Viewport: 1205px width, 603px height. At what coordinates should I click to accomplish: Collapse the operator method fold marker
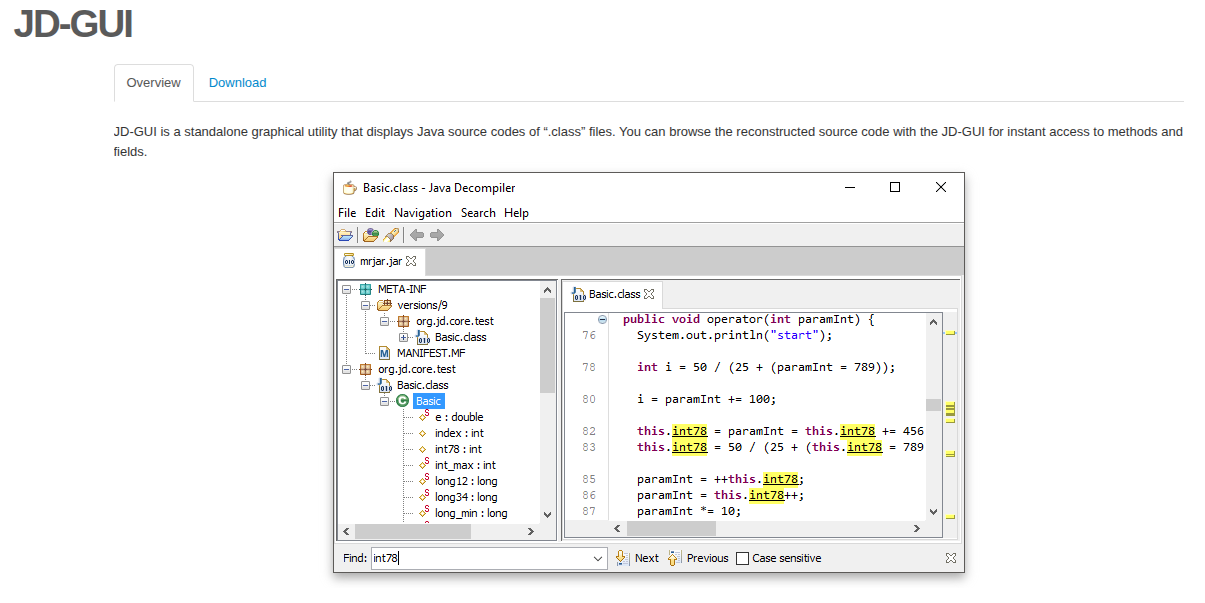[602, 320]
